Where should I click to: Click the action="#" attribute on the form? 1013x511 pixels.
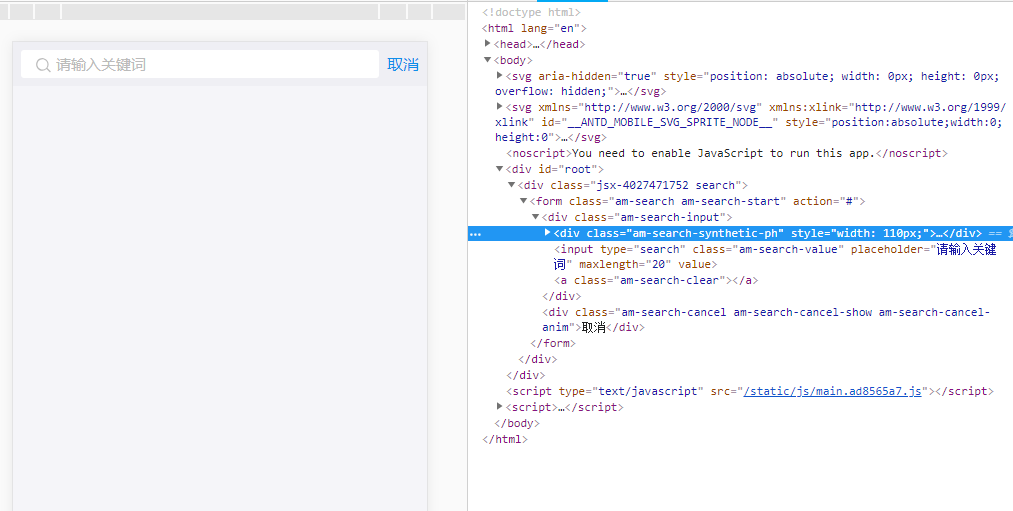pos(826,201)
